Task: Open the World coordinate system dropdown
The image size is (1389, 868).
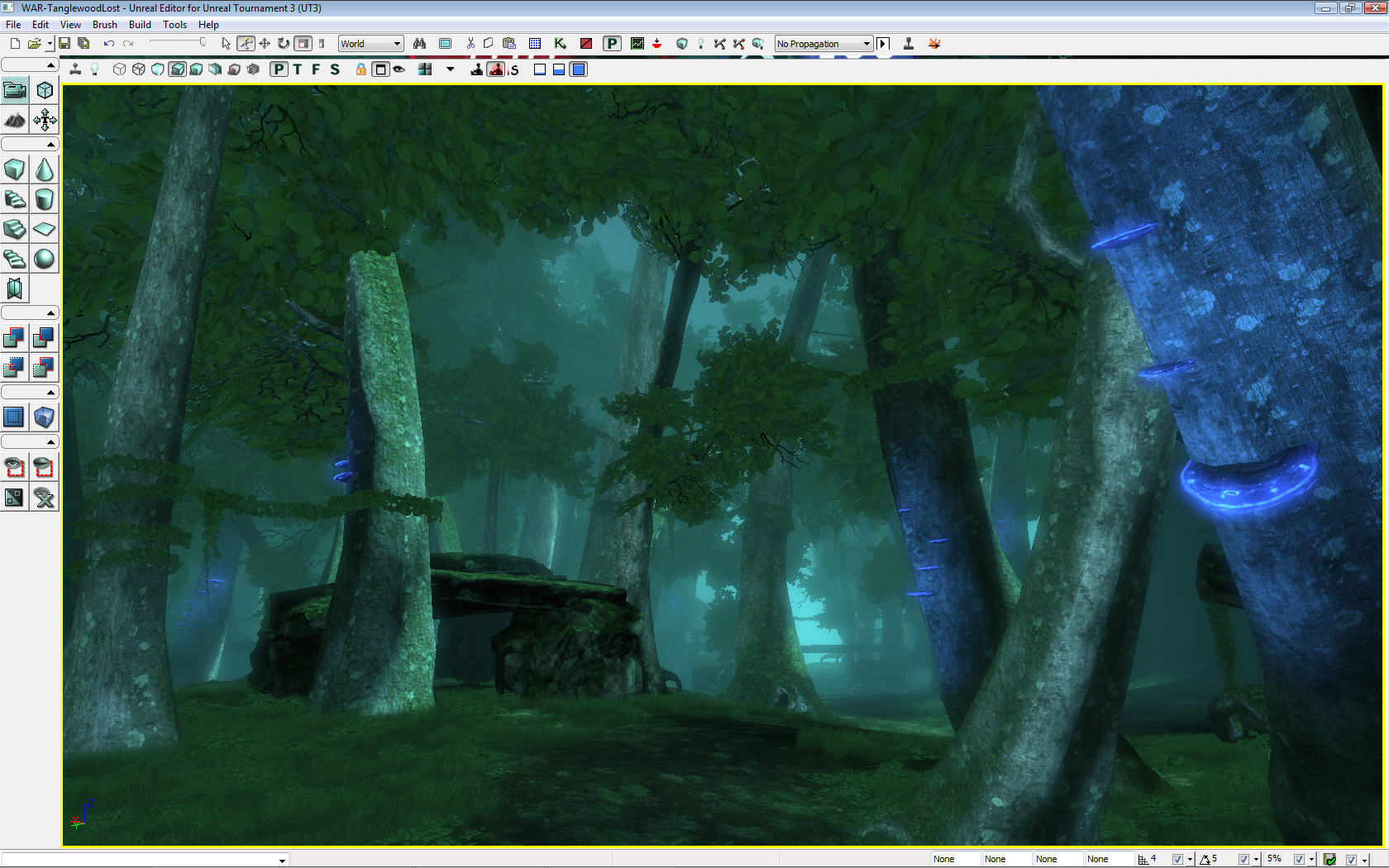Action: click(x=370, y=44)
